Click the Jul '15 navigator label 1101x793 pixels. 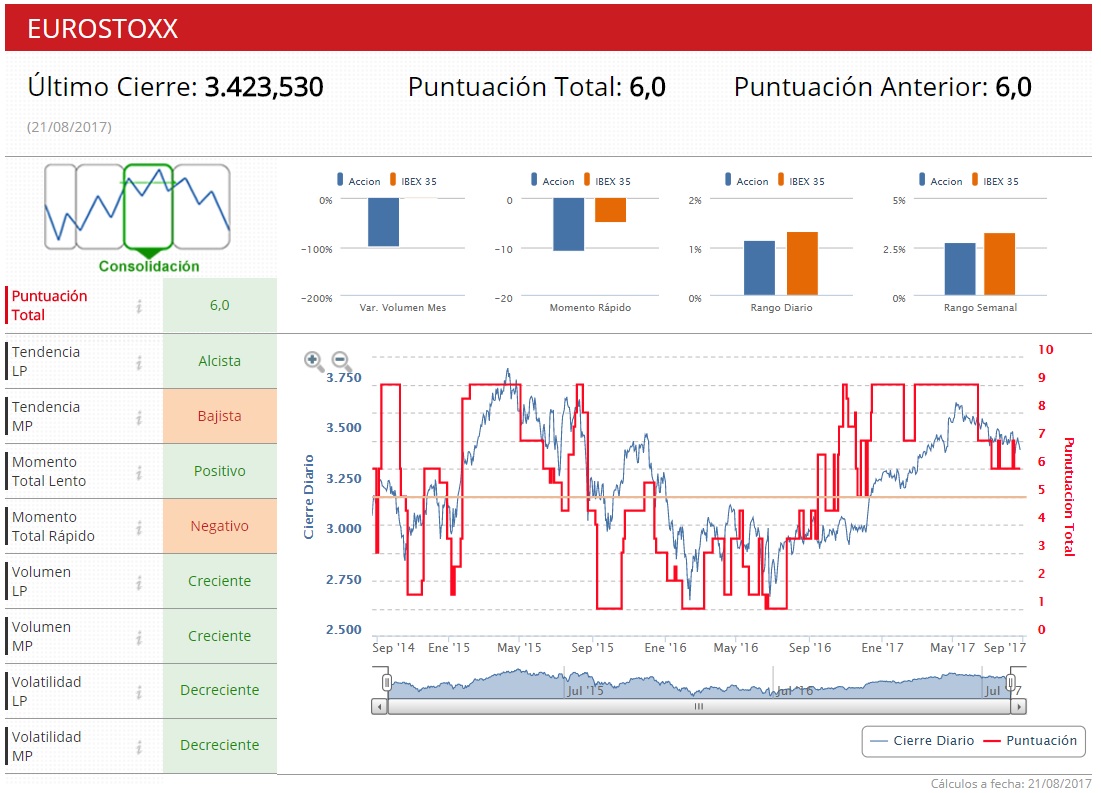pos(585,690)
